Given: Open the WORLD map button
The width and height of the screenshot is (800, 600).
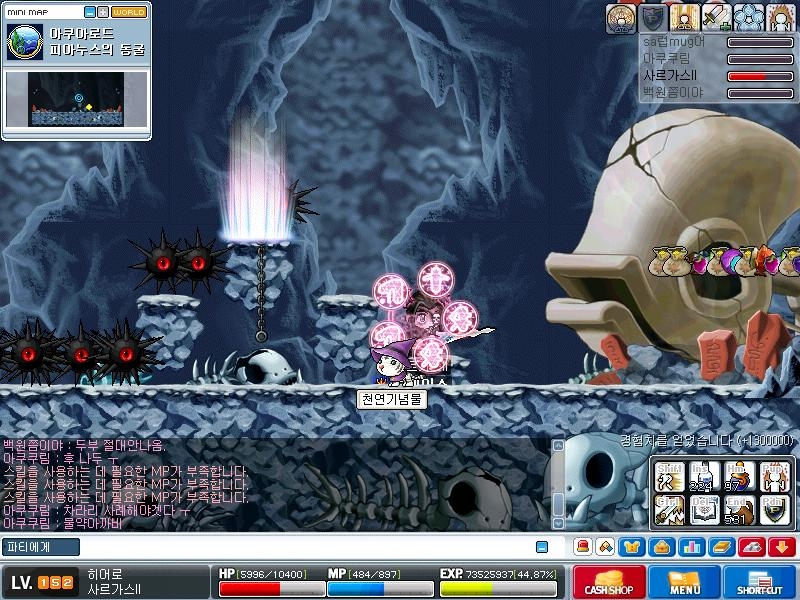Looking at the screenshot, I should tap(129, 12).
